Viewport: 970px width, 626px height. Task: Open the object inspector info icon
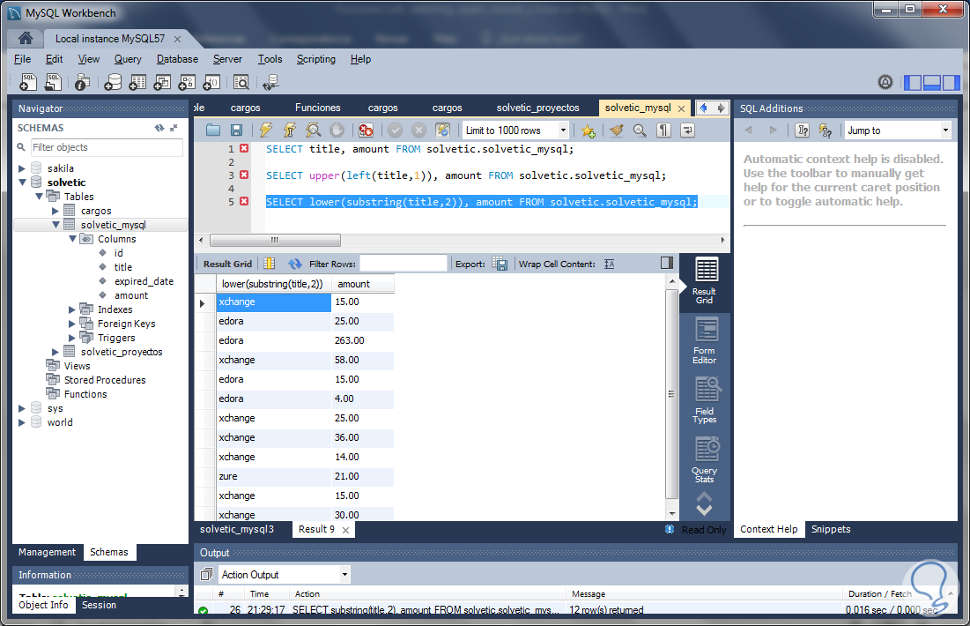(x=82, y=82)
